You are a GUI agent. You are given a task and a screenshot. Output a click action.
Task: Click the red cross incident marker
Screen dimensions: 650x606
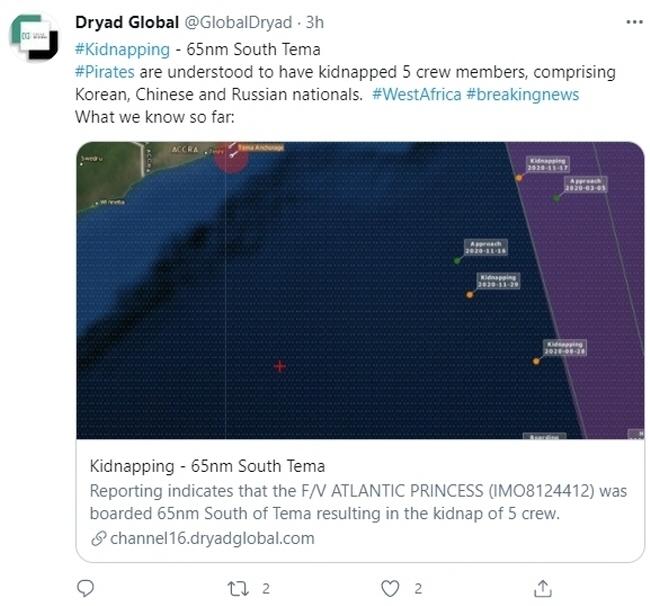tap(280, 367)
